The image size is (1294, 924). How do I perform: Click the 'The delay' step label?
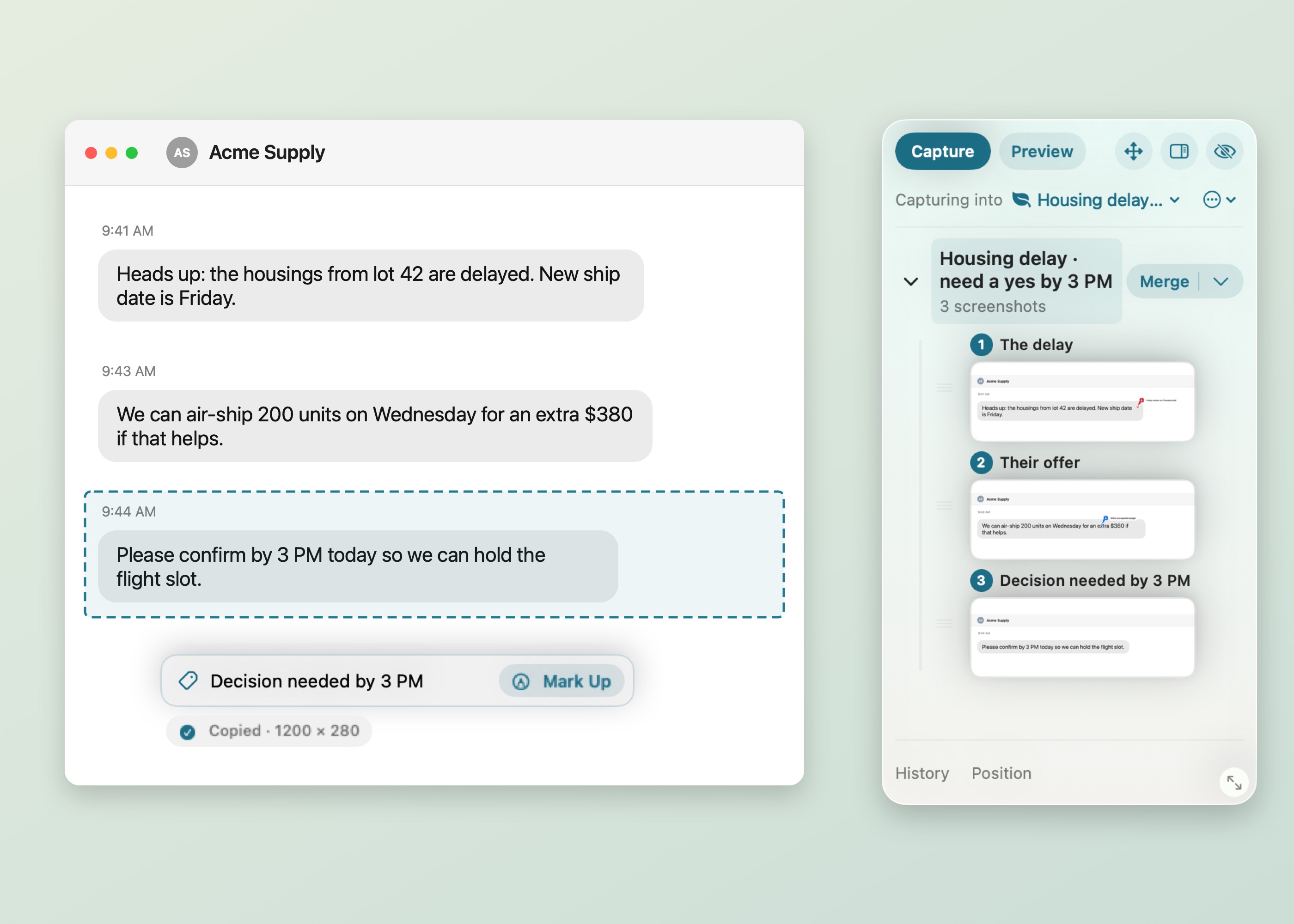1036,345
